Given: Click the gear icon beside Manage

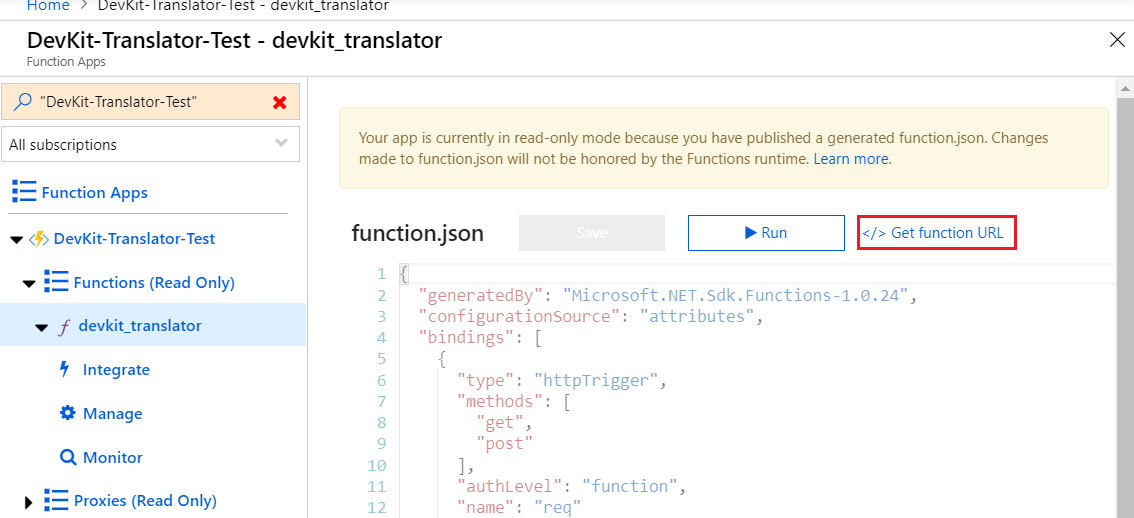Looking at the screenshot, I should [x=67, y=413].
